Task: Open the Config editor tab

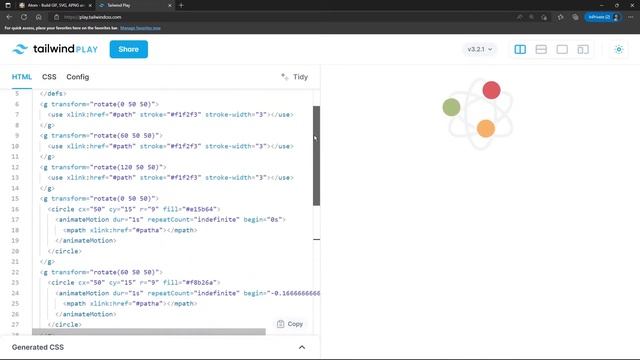Action: (78, 77)
